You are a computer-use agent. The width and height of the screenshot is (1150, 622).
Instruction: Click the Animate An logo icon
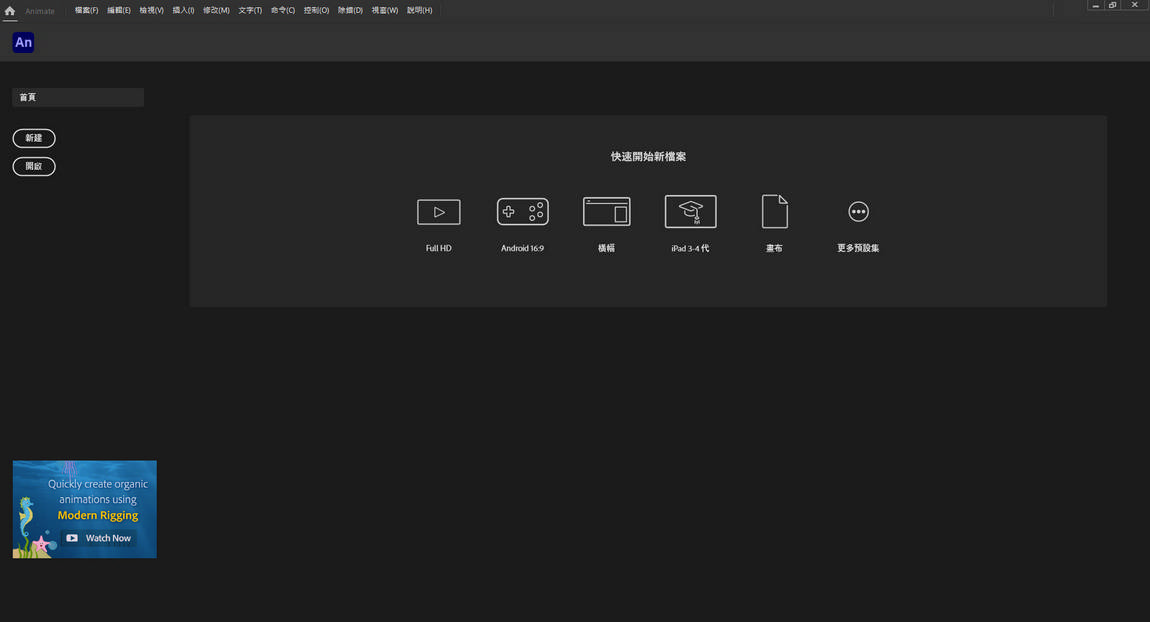click(23, 42)
